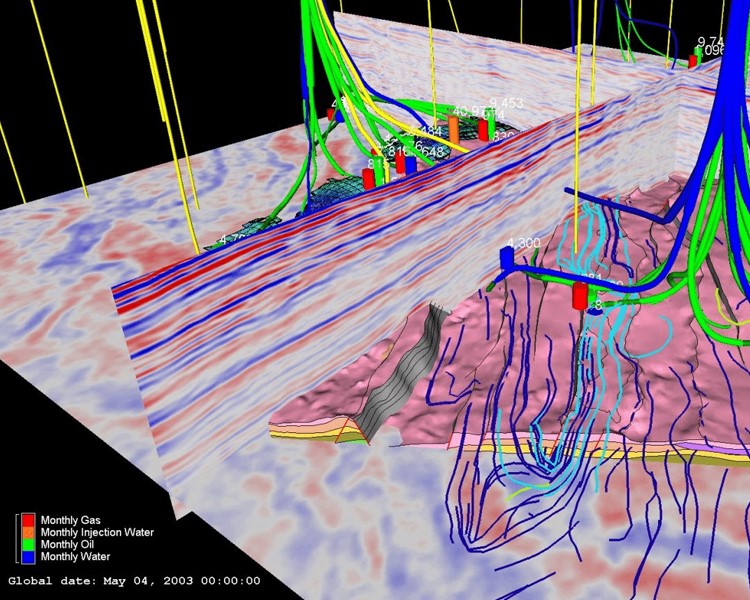Select the Monthly Injection Water legend label
The image size is (750, 600).
point(96,532)
